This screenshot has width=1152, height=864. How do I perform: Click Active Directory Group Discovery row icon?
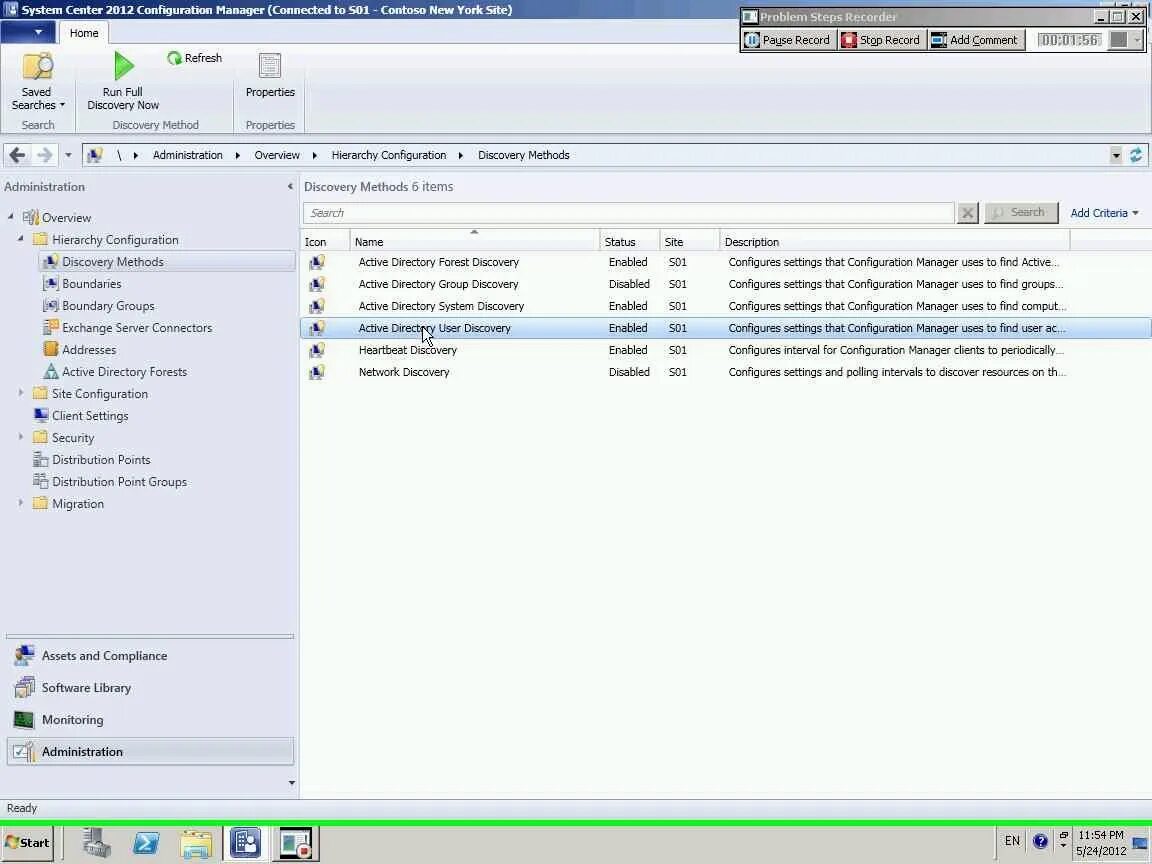tap(317, 284)
